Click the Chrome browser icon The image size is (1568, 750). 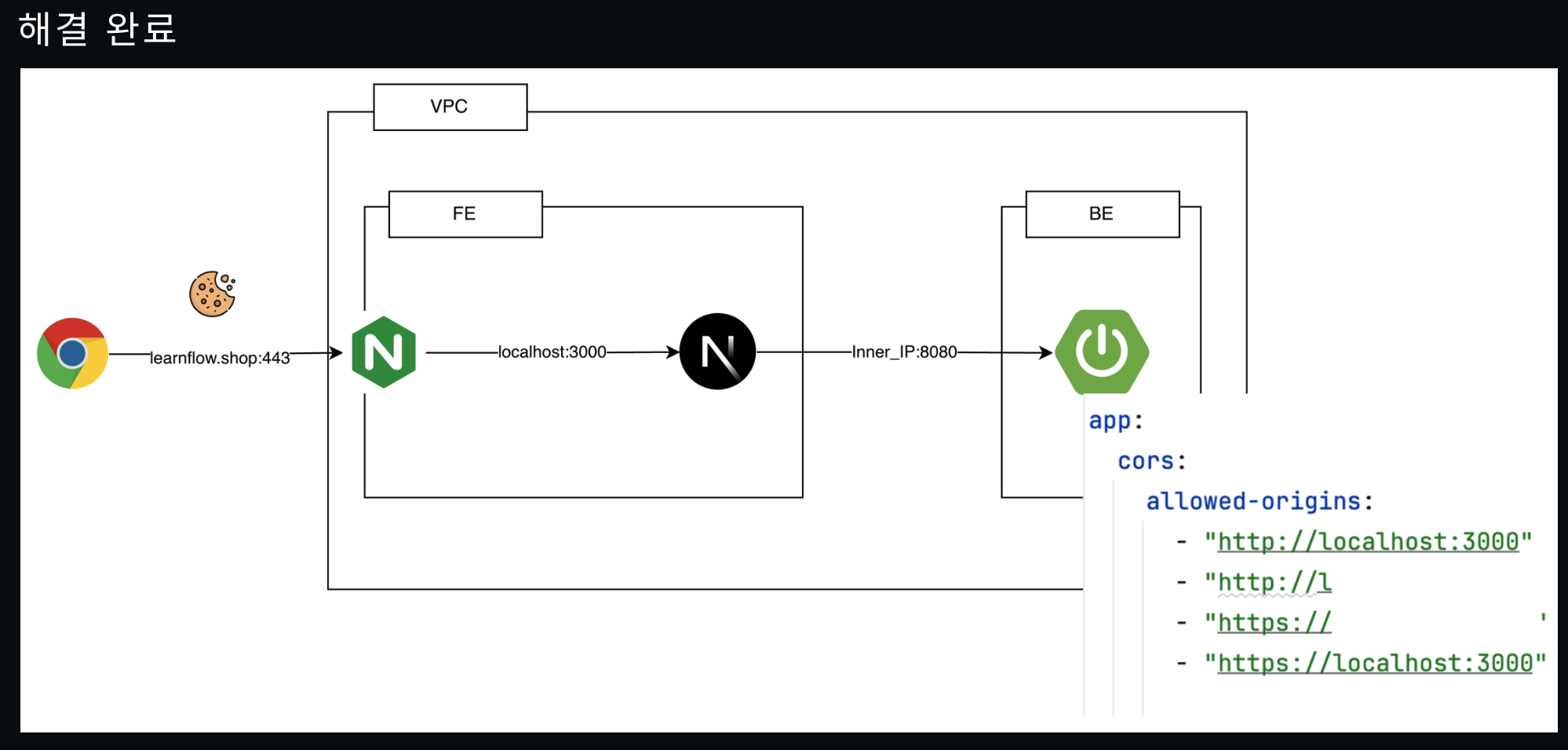pos(72,353)
